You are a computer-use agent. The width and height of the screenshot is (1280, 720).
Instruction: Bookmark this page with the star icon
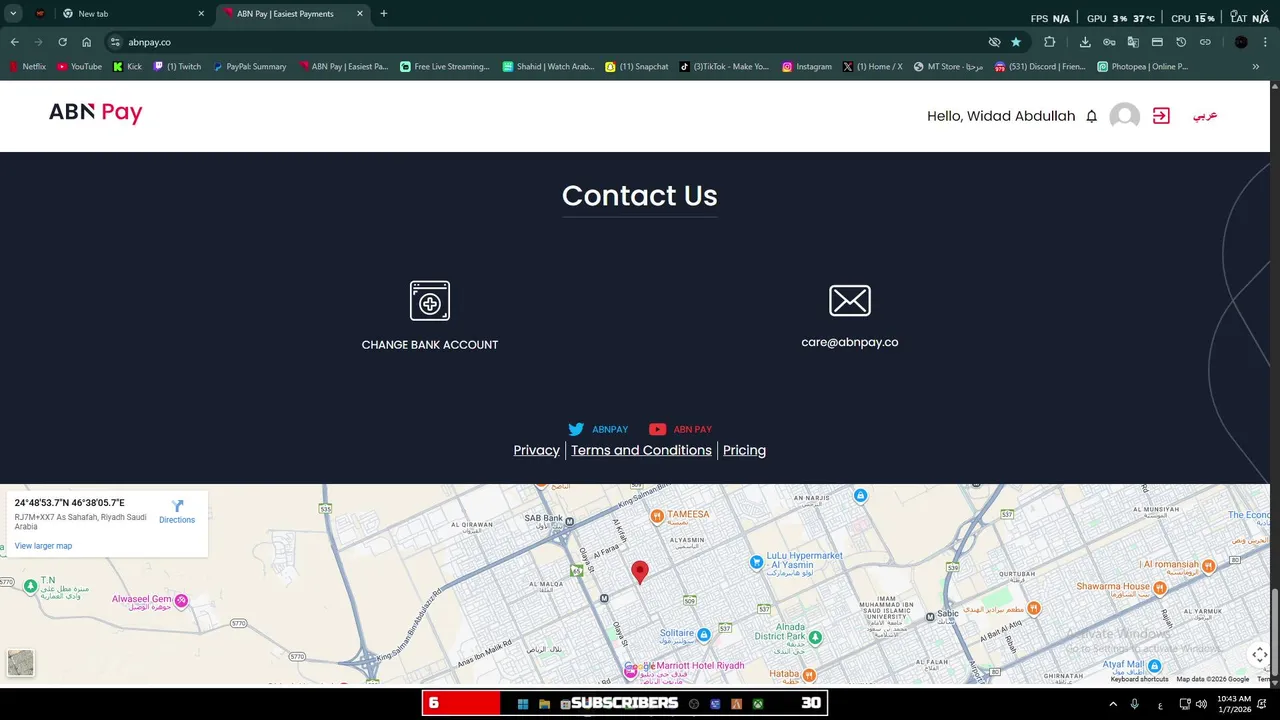click(1016, 42)
